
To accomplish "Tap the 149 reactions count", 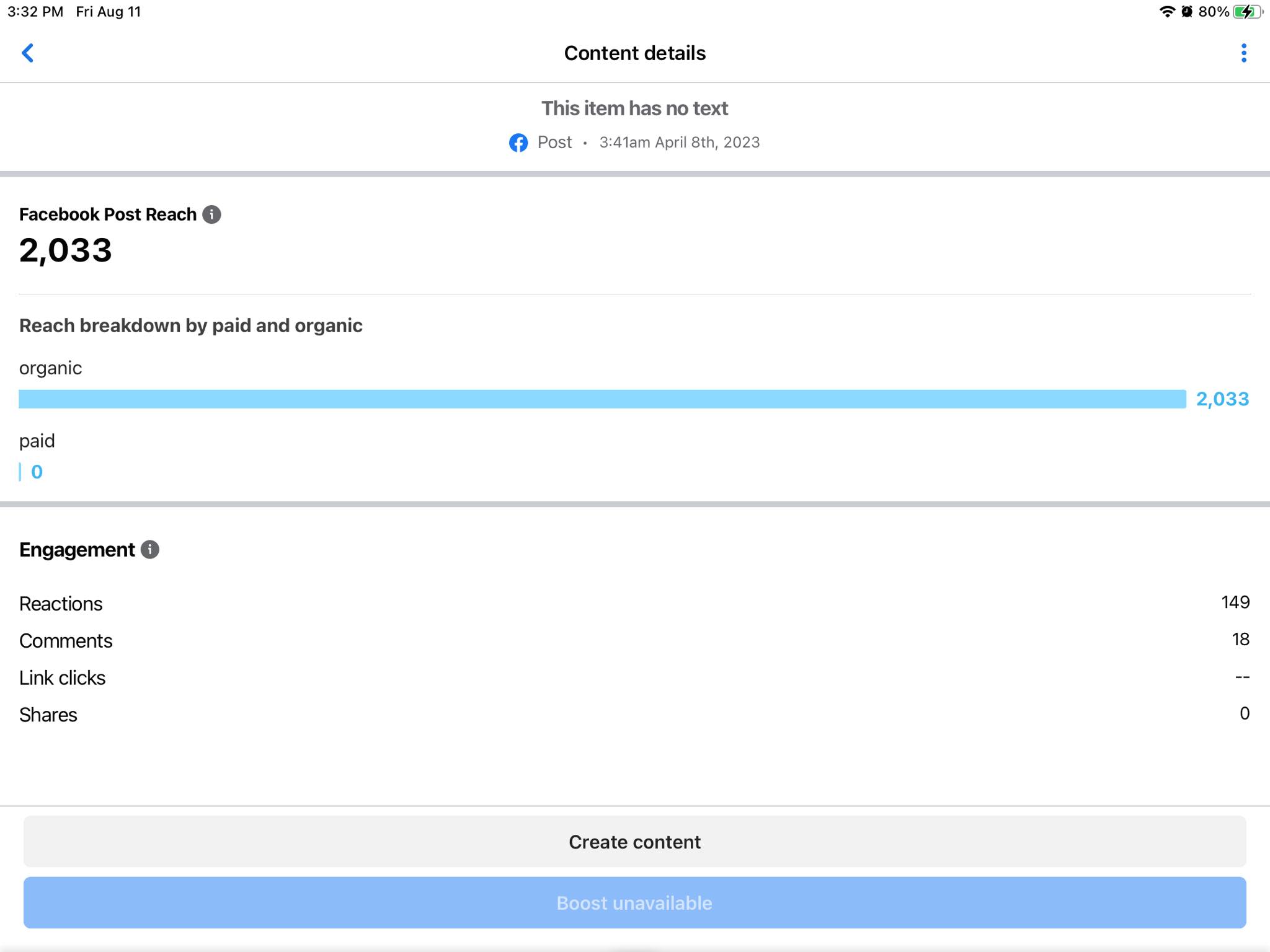I will click(1235, 602).
